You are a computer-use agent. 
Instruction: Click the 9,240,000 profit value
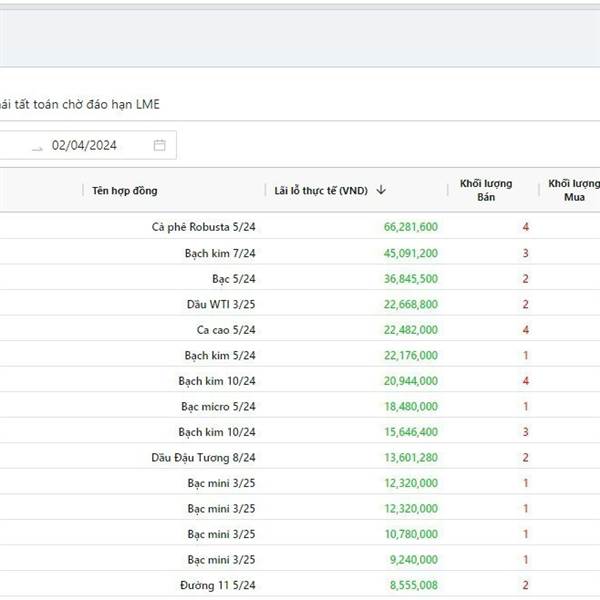(x=413, y=560)
